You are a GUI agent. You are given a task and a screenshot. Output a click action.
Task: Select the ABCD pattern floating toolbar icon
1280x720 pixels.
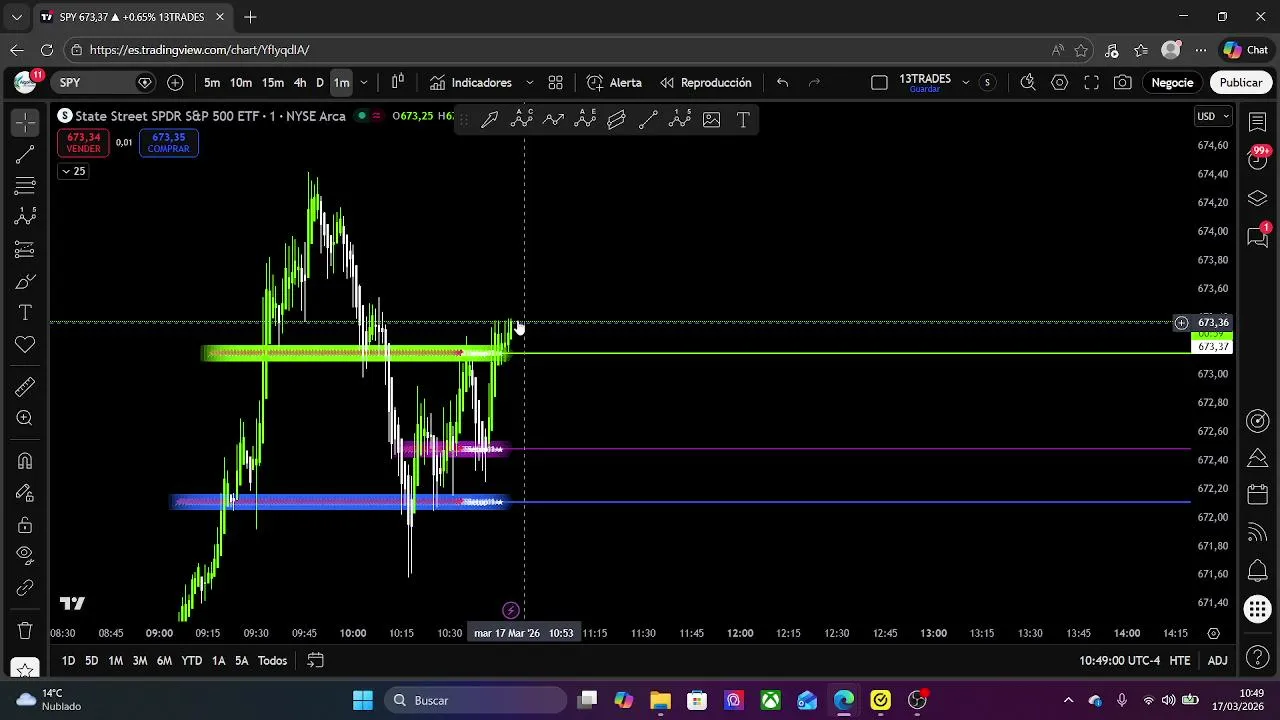coord(521,120)
